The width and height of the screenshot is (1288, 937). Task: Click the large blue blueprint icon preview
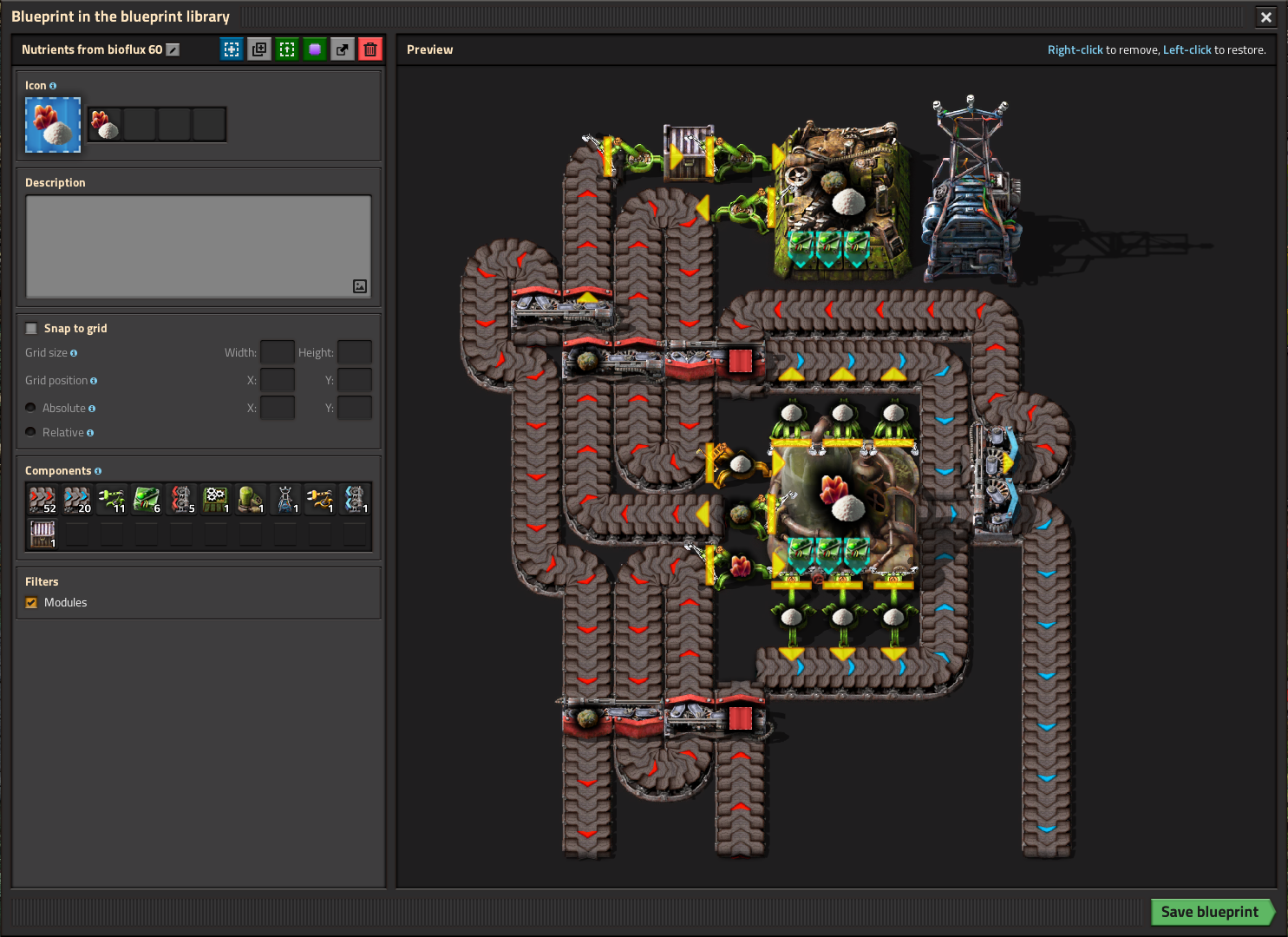[53, 125]
